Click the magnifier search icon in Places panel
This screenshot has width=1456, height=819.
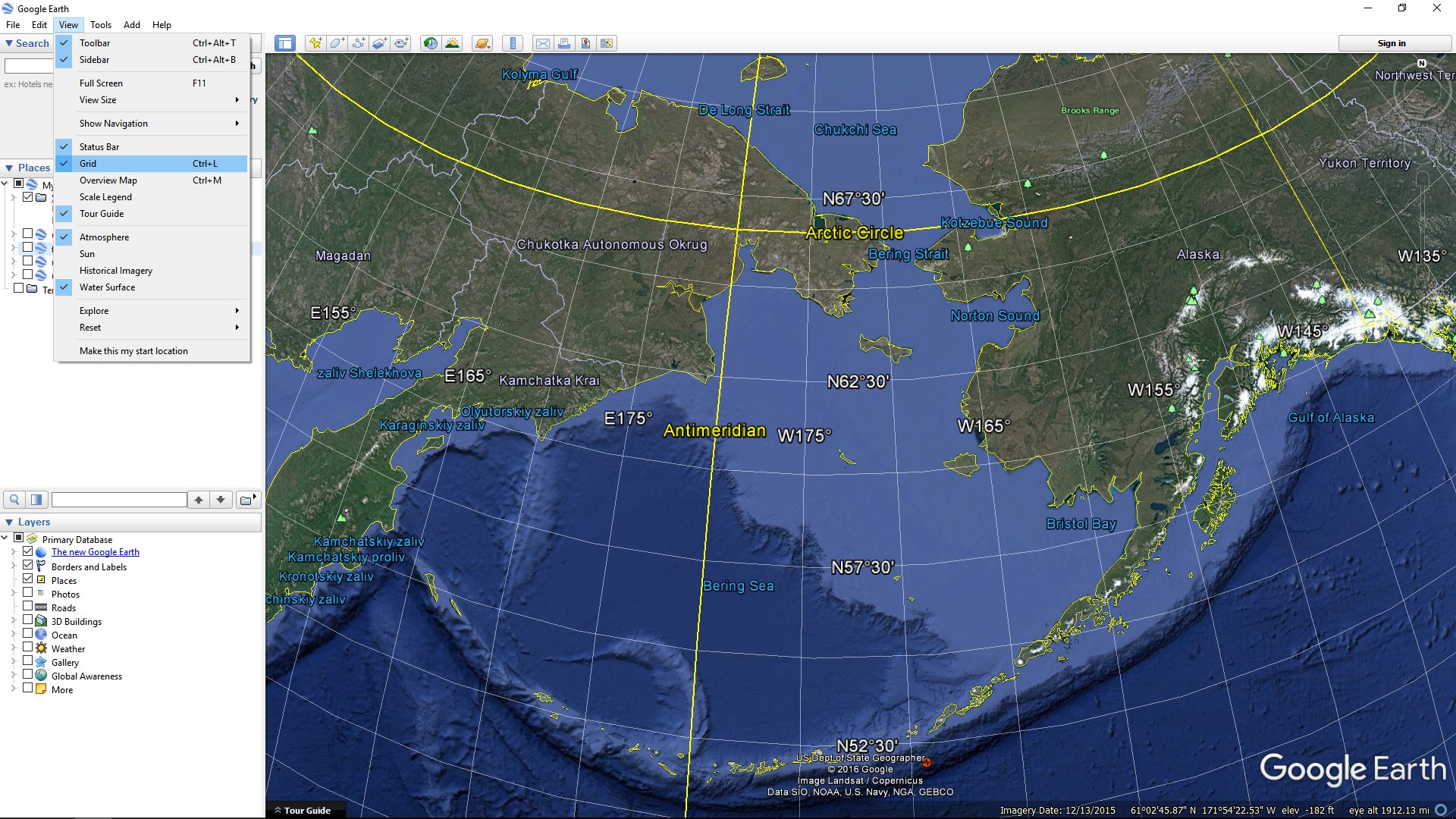tap(14, 500)
